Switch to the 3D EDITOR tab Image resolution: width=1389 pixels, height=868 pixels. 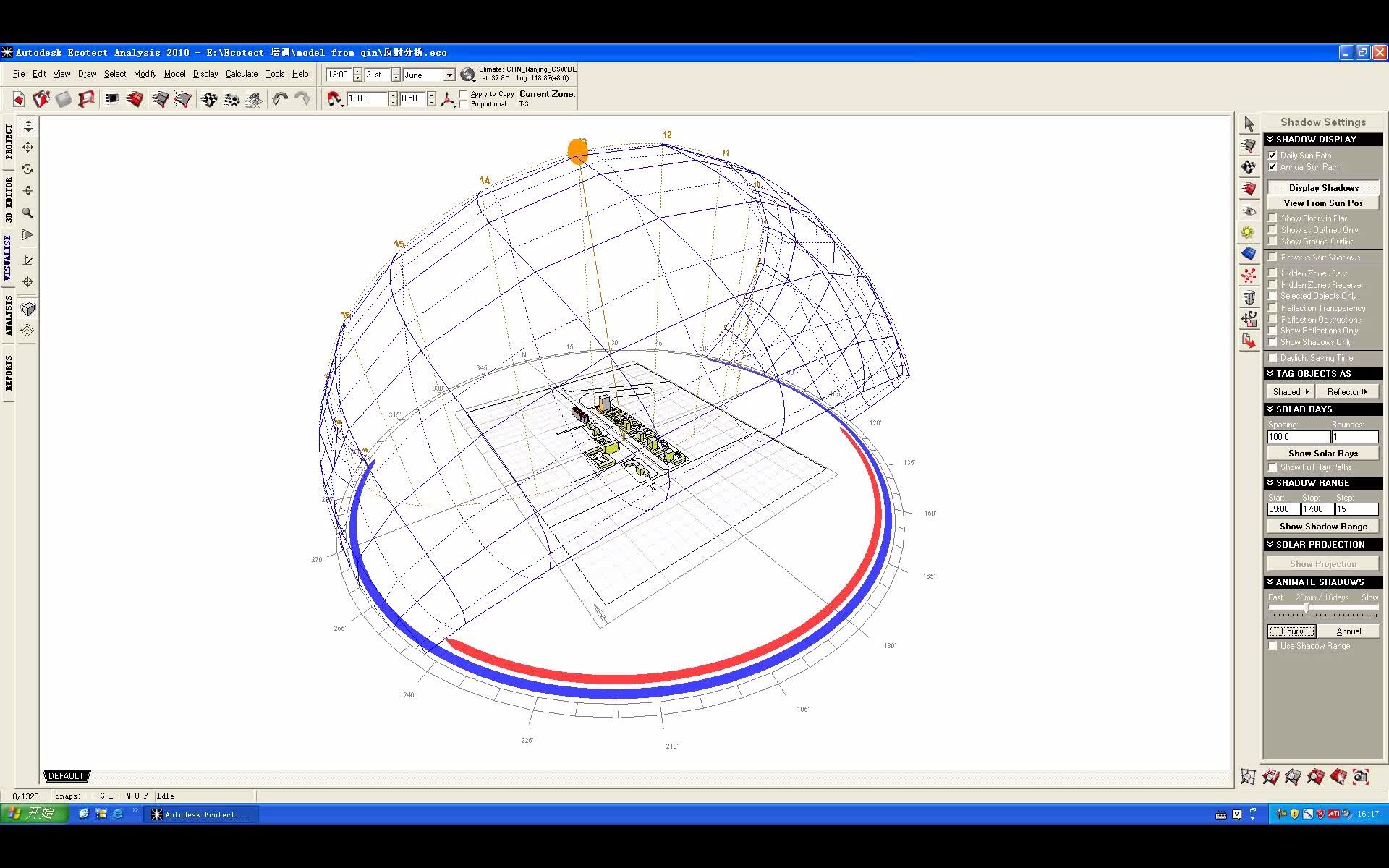[8, 199]
